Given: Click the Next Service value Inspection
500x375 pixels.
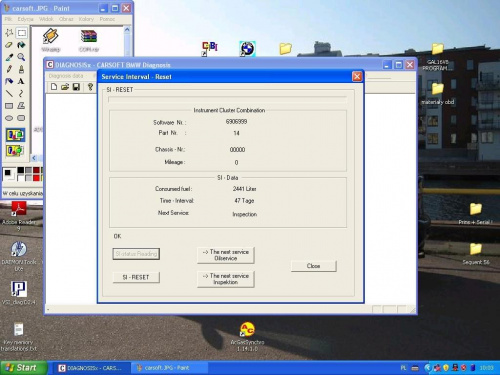Looking at the screenshot, I should click(x=245, y=214).
